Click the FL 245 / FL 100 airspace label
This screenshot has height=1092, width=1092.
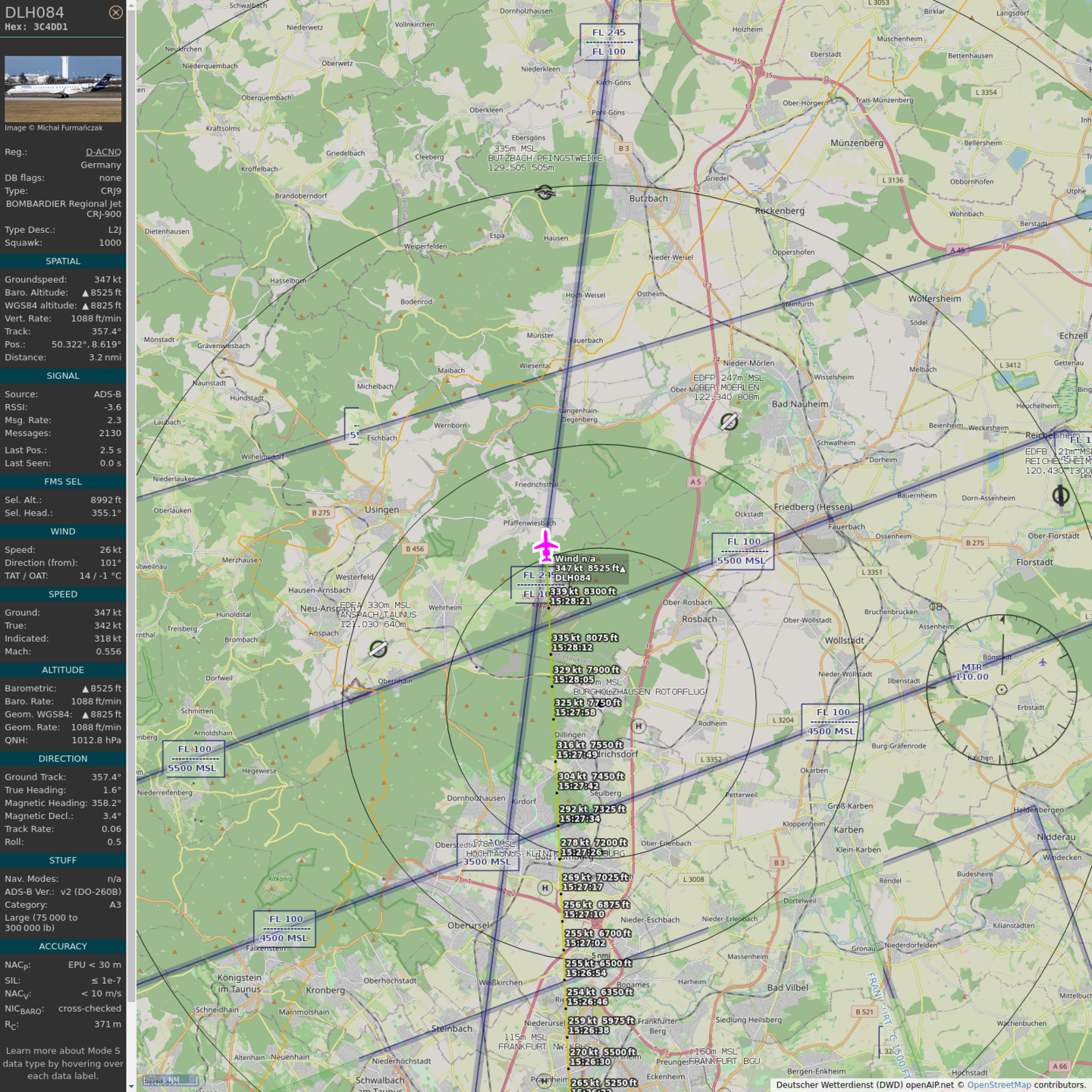point(609,42)
